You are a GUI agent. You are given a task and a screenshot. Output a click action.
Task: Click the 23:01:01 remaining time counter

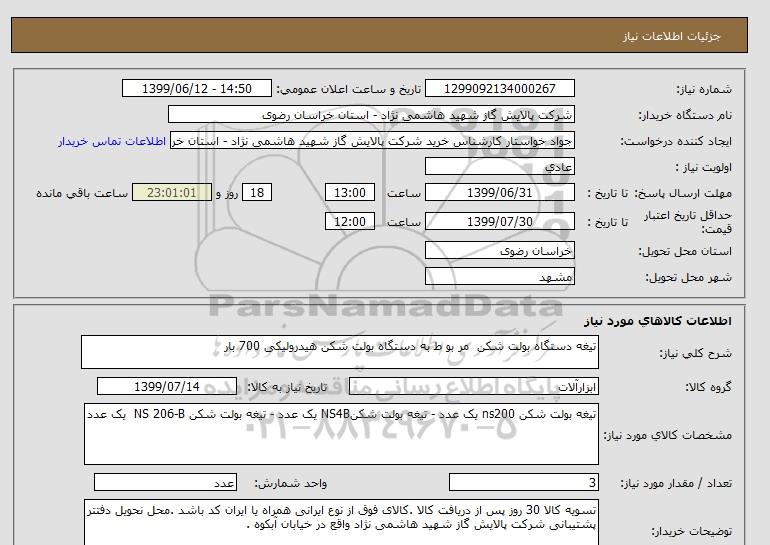172,193
